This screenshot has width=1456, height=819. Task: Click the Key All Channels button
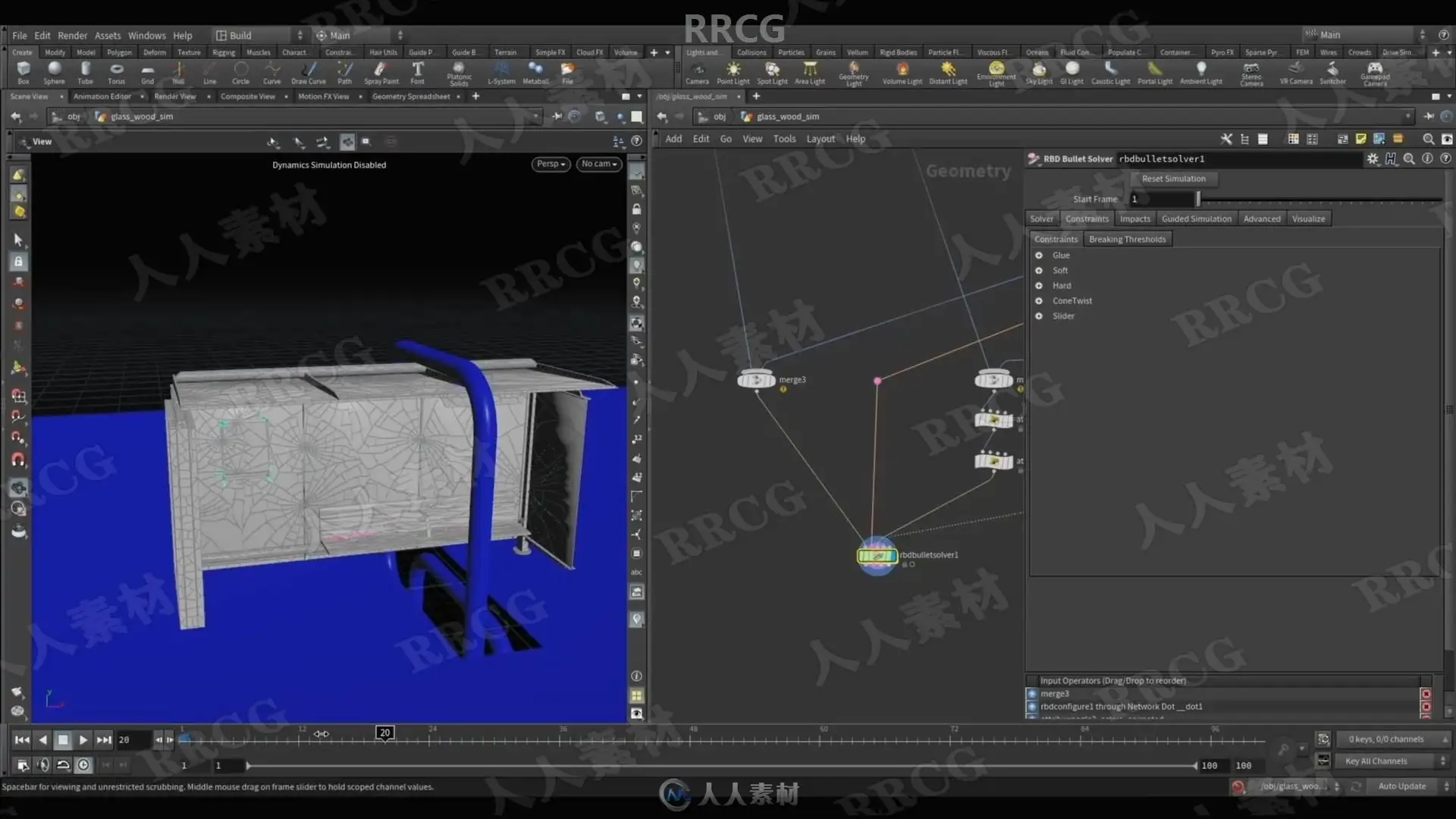[1376, 761]
